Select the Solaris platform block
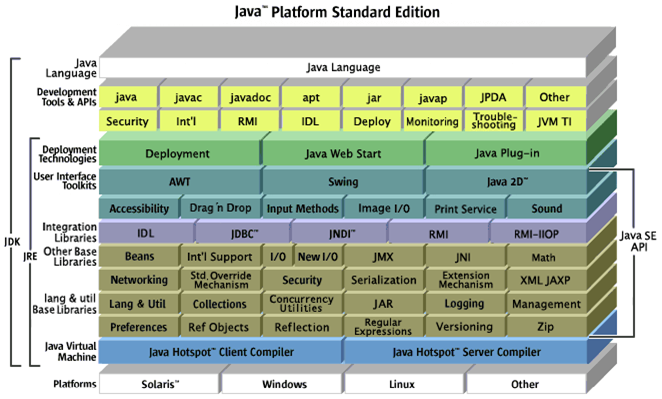This screenshot has width=662, height=399. (x=159, y=384)
